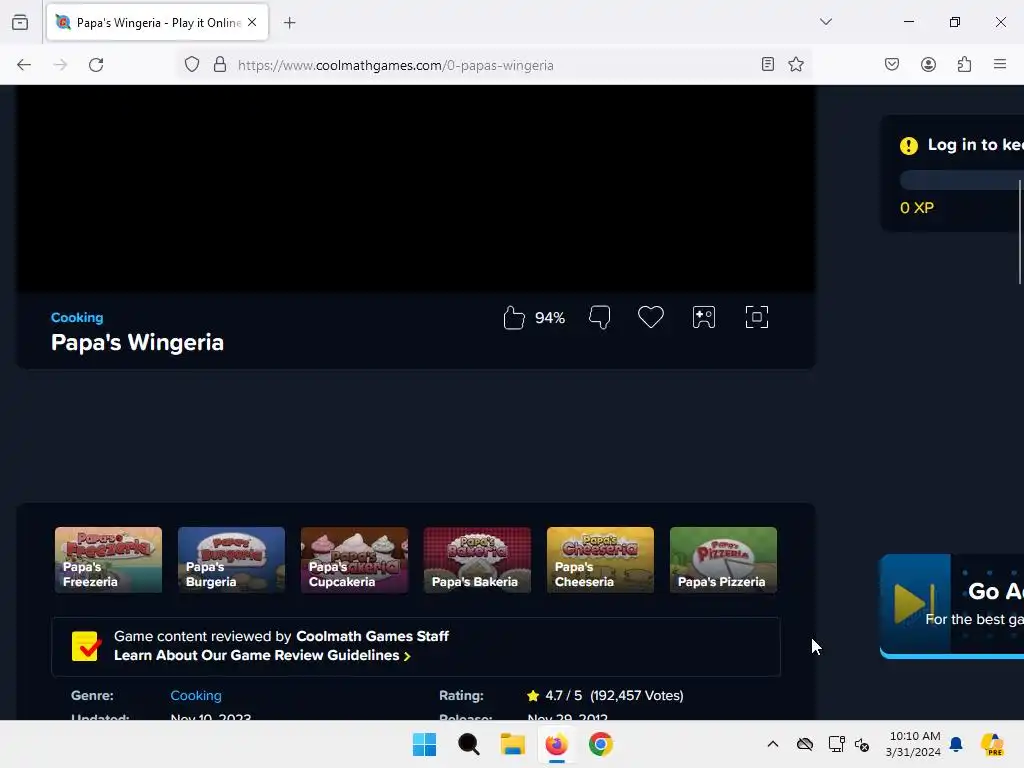
Task: Open the tracking protection shield icon
Action: click(191, 65)
